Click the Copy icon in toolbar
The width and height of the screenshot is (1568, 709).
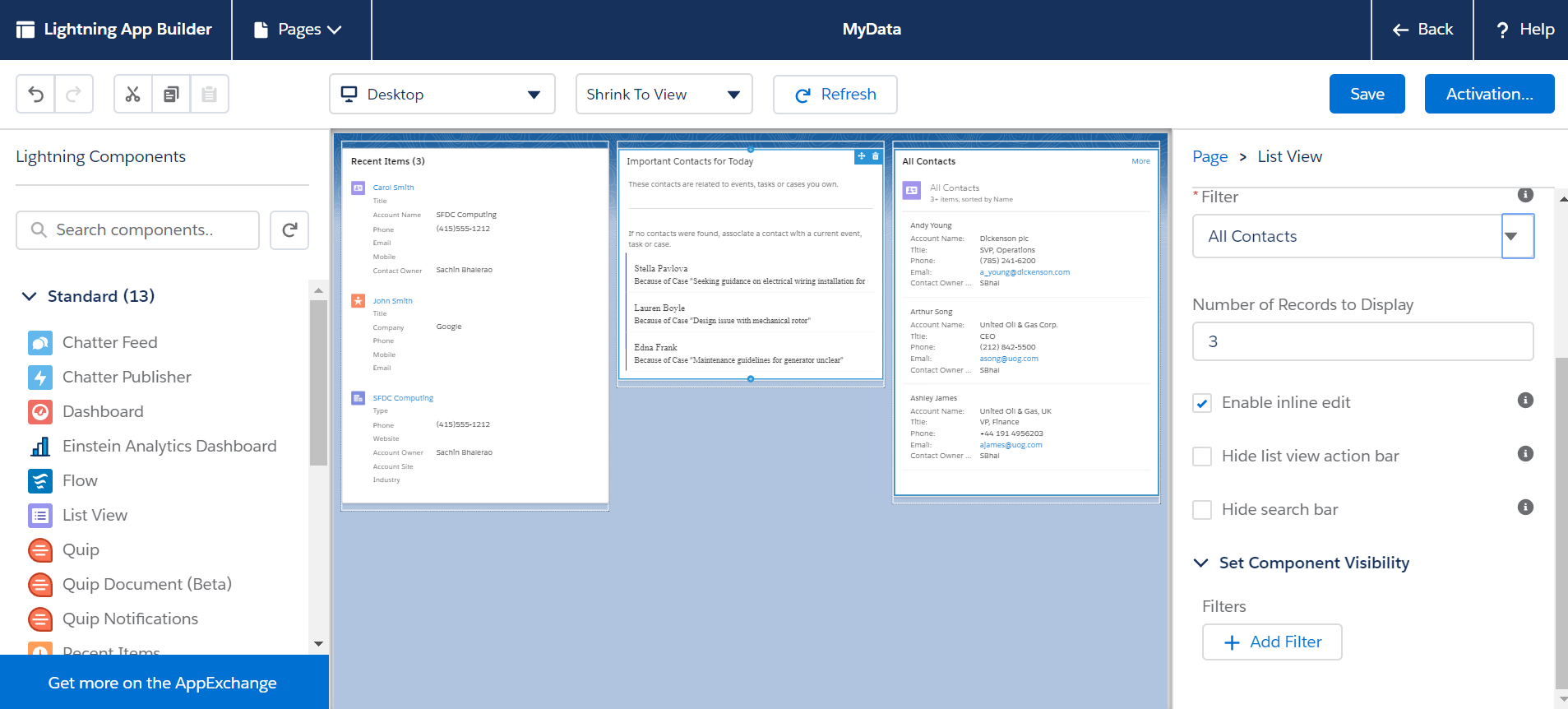(171, 94)
